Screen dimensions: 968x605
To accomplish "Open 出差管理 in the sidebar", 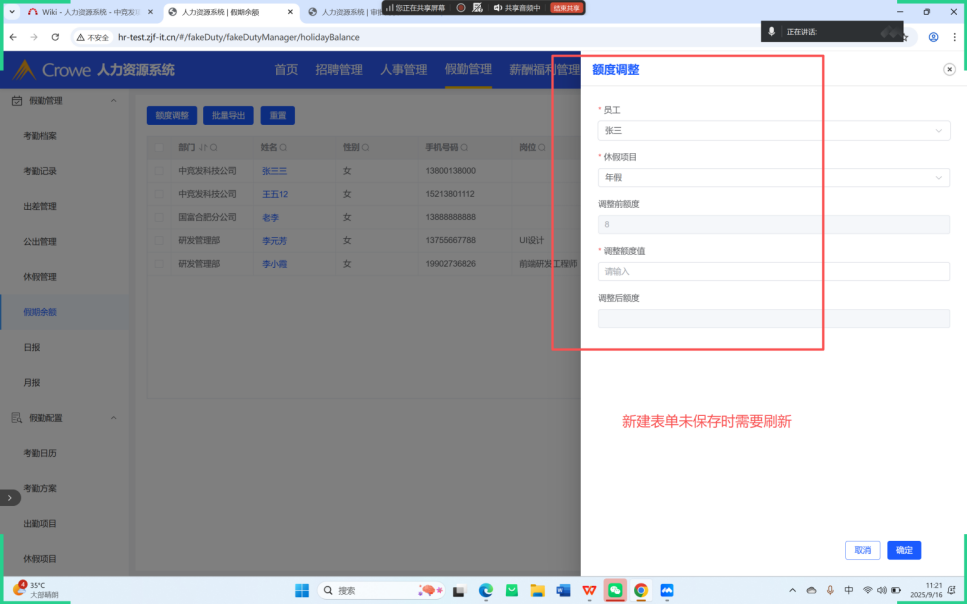I will click(40, 206).
